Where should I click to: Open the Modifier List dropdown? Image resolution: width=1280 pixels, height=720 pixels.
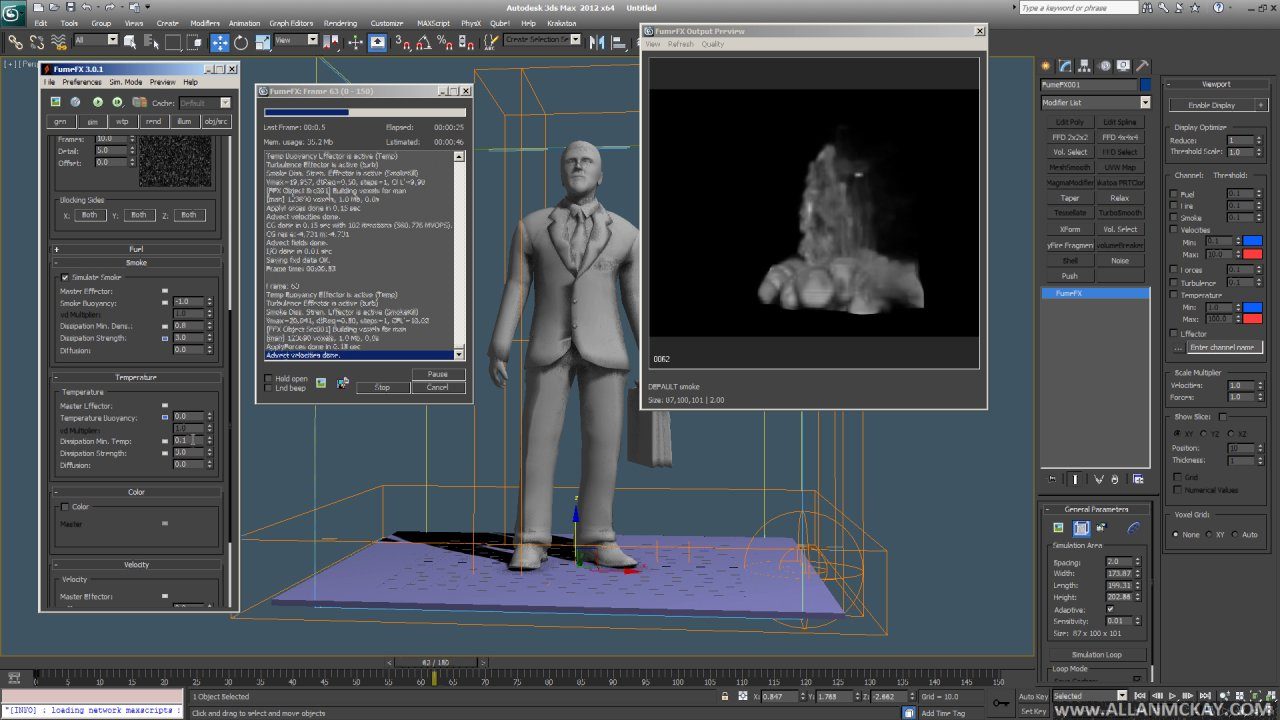point(1145,103)
